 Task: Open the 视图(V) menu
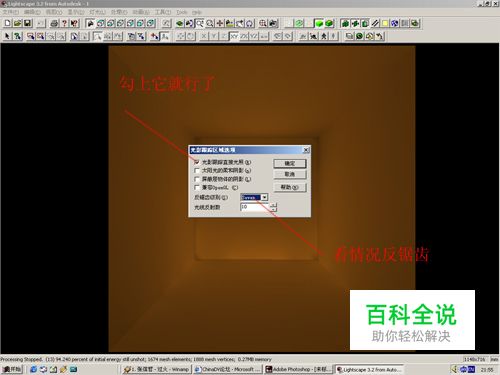pos(54,12)
